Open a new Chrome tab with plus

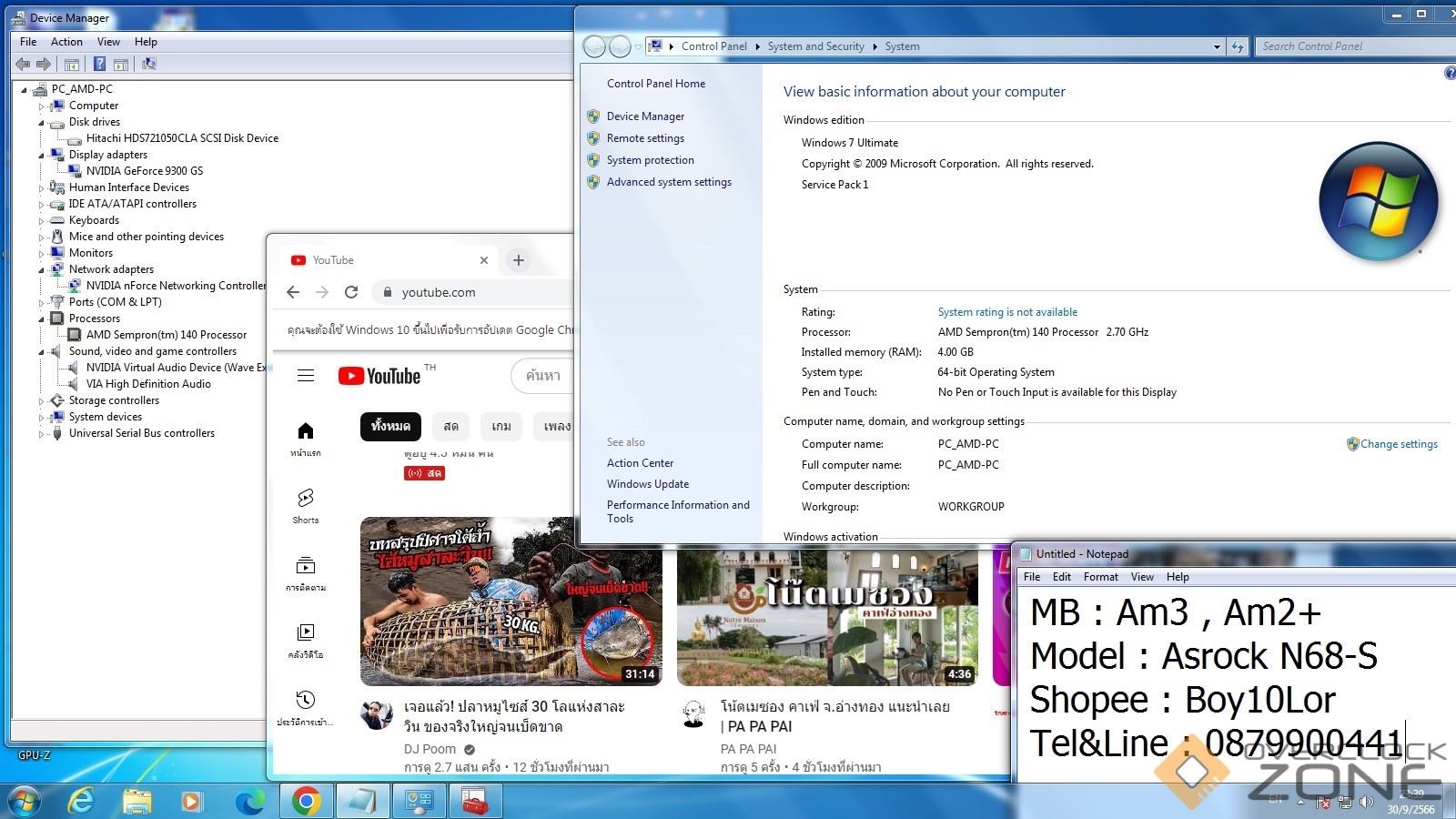coord(519,260)
